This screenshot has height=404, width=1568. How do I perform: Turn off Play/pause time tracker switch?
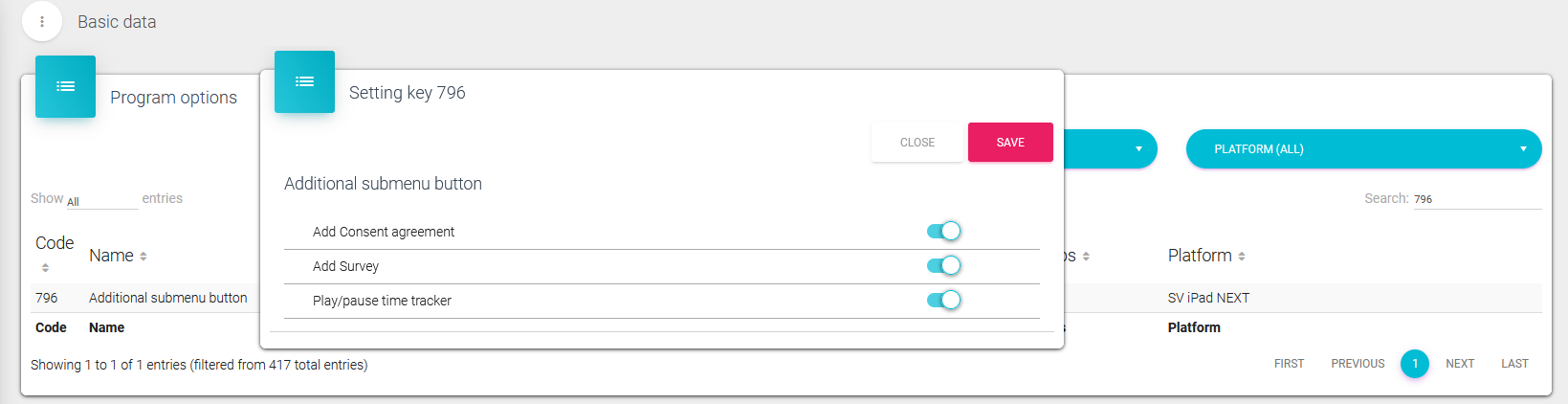pos(943,300)
